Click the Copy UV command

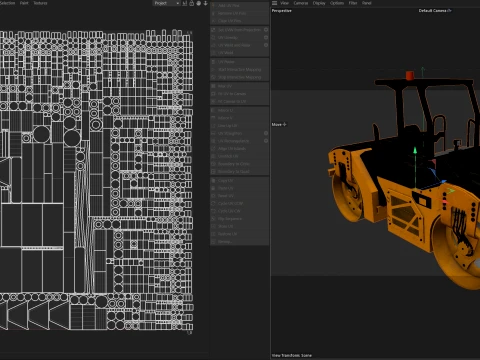[x=239, y=180]
